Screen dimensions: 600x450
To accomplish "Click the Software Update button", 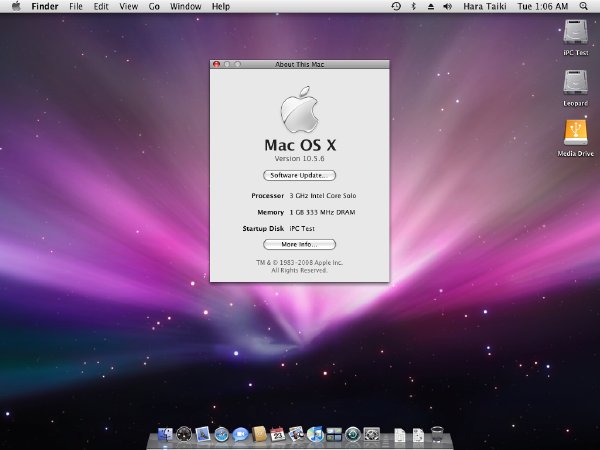I will [299, 175].
